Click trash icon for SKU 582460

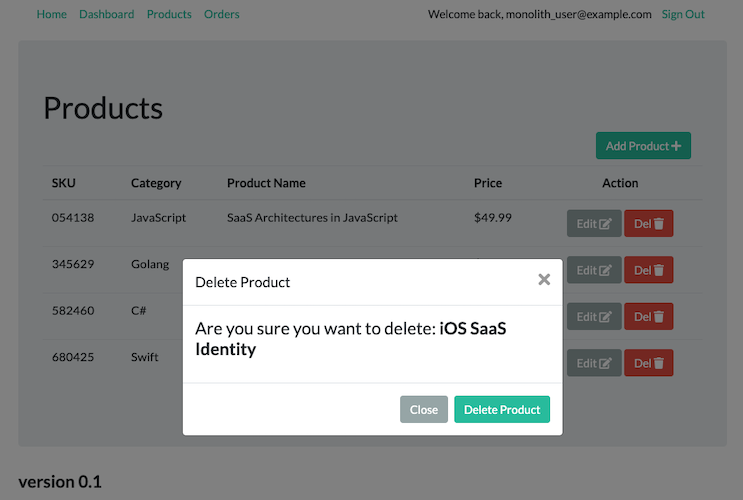tap(659, 317)
